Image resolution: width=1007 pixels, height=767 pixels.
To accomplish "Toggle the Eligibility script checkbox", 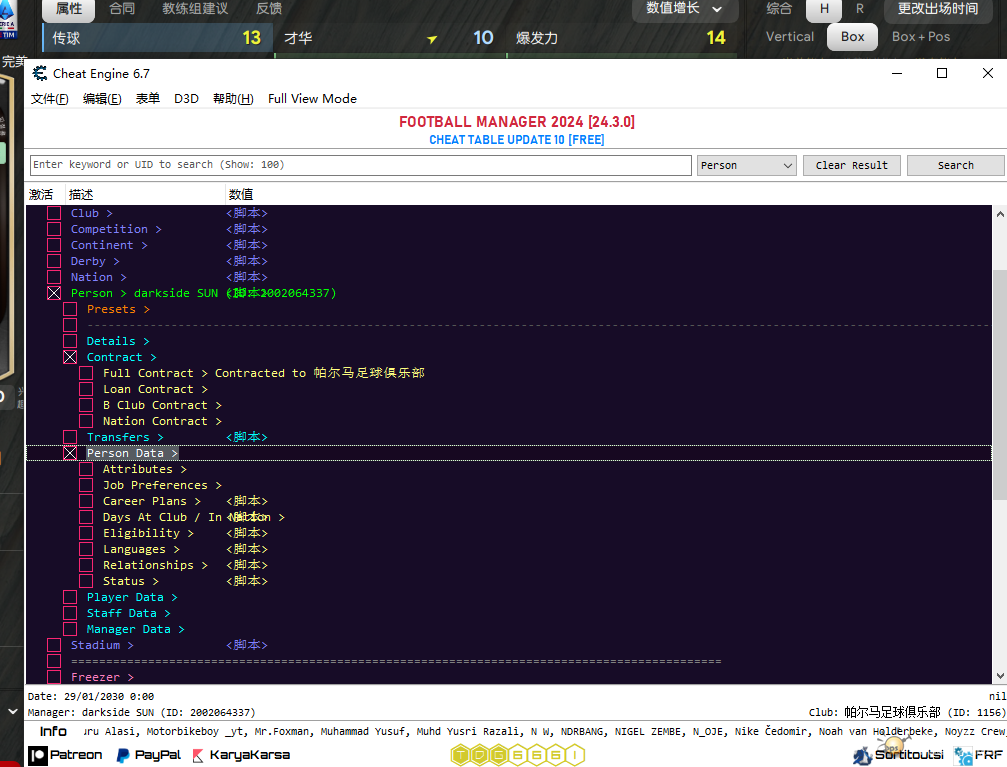I will pos(86,533).
